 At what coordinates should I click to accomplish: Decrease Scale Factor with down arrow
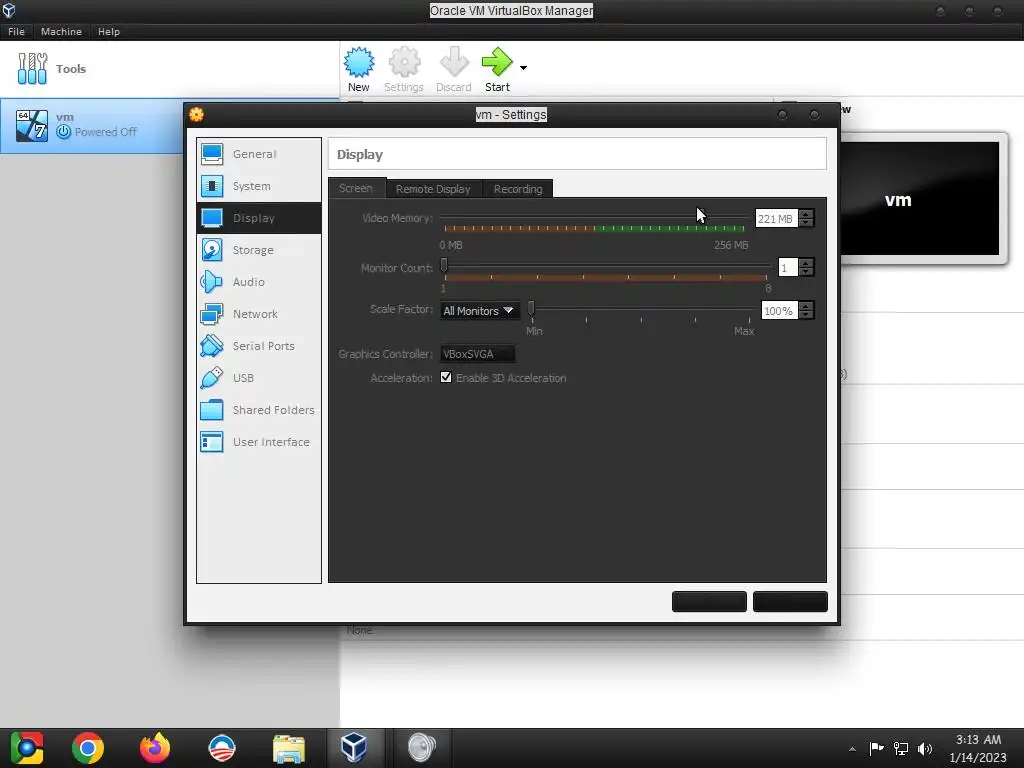(x=807, y=315)
